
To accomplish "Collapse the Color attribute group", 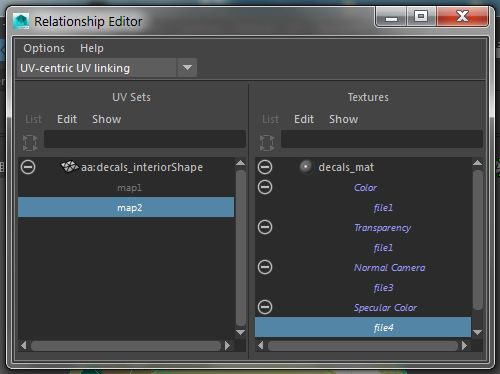I will tap(265, 187).
